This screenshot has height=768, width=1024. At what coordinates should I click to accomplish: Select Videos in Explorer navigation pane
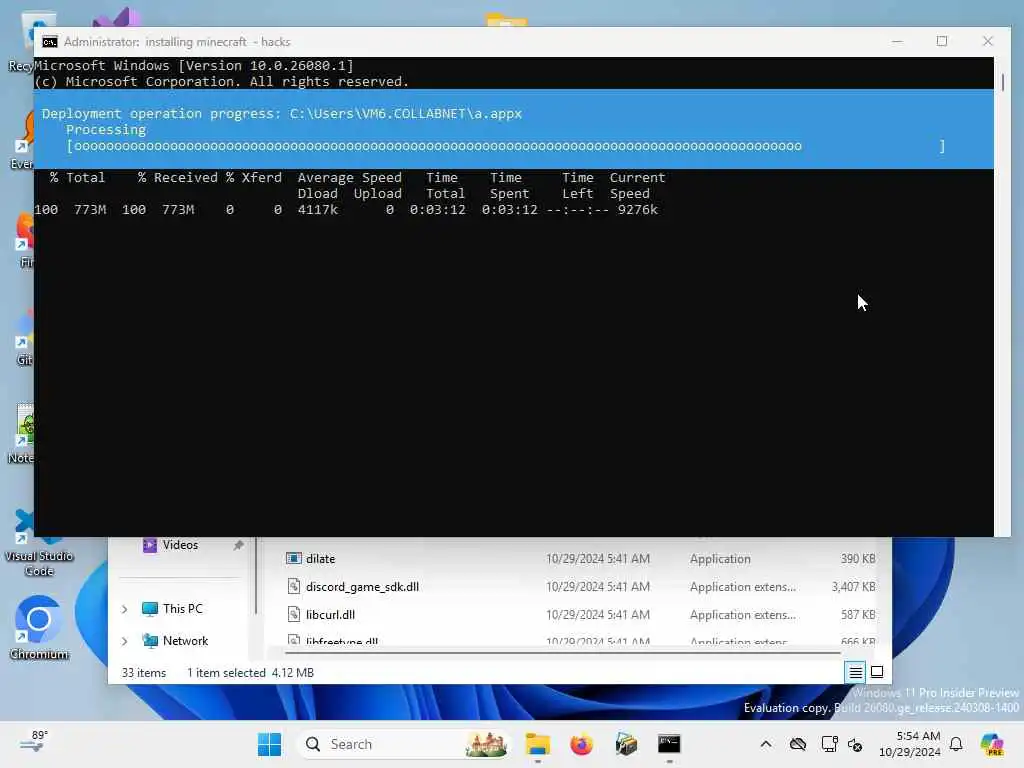(180, 545)
